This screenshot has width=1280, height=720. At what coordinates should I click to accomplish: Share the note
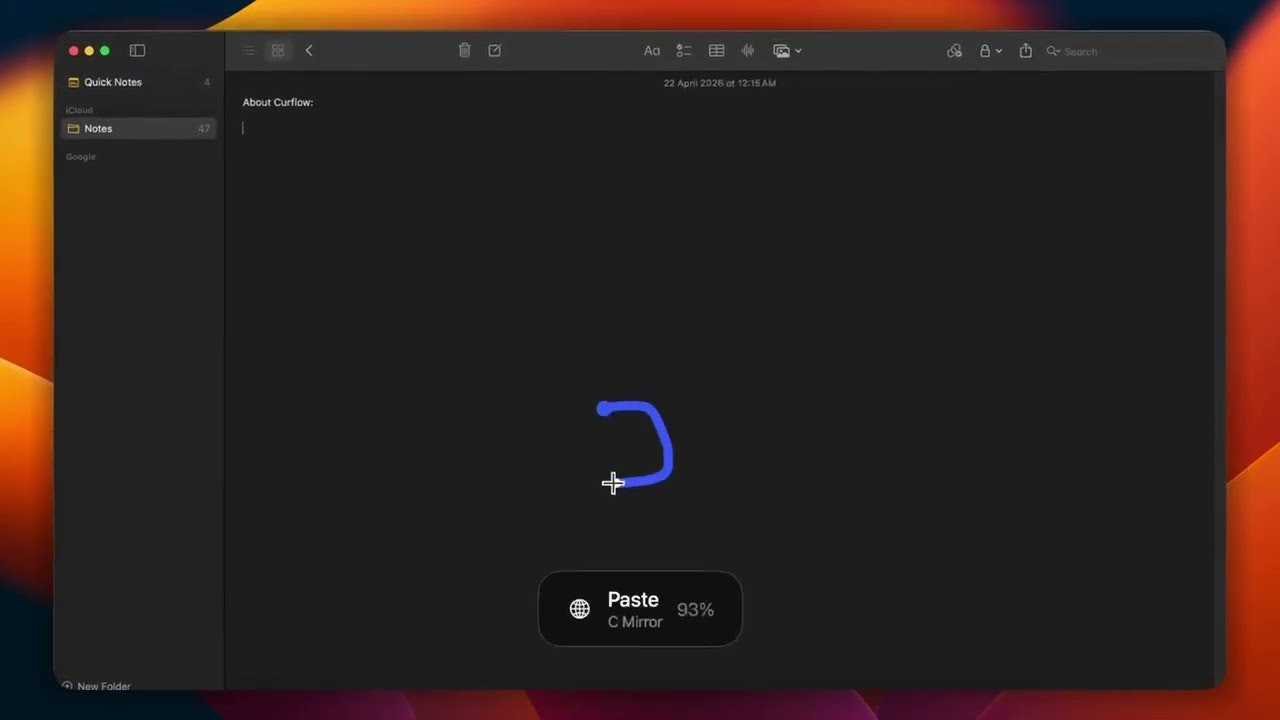(1025, 51)
